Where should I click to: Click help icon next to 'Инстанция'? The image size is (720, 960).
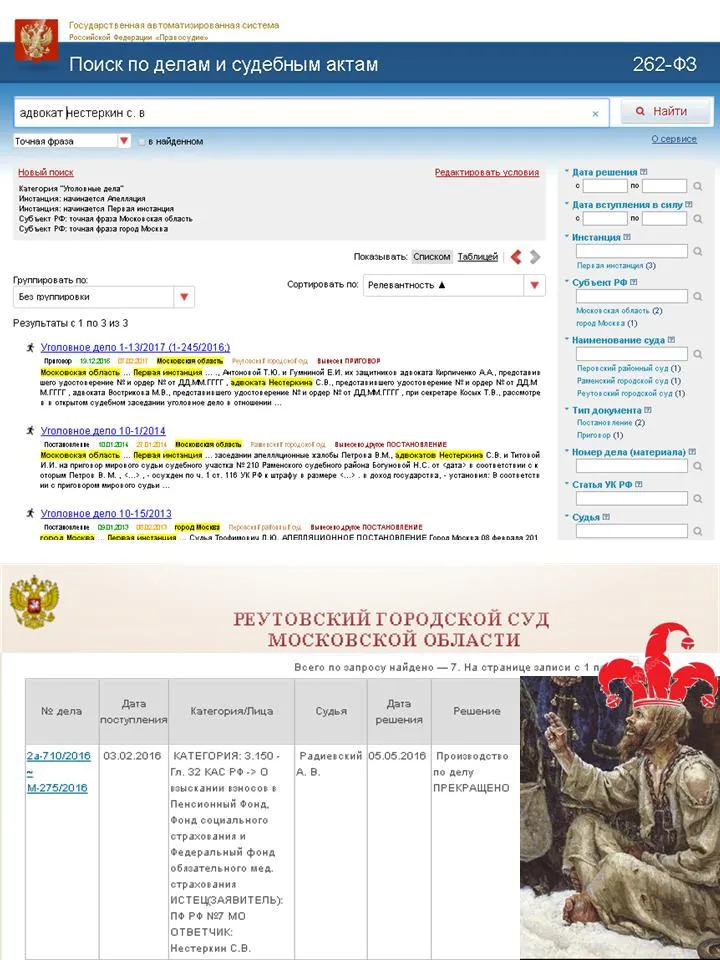(627, 237)
